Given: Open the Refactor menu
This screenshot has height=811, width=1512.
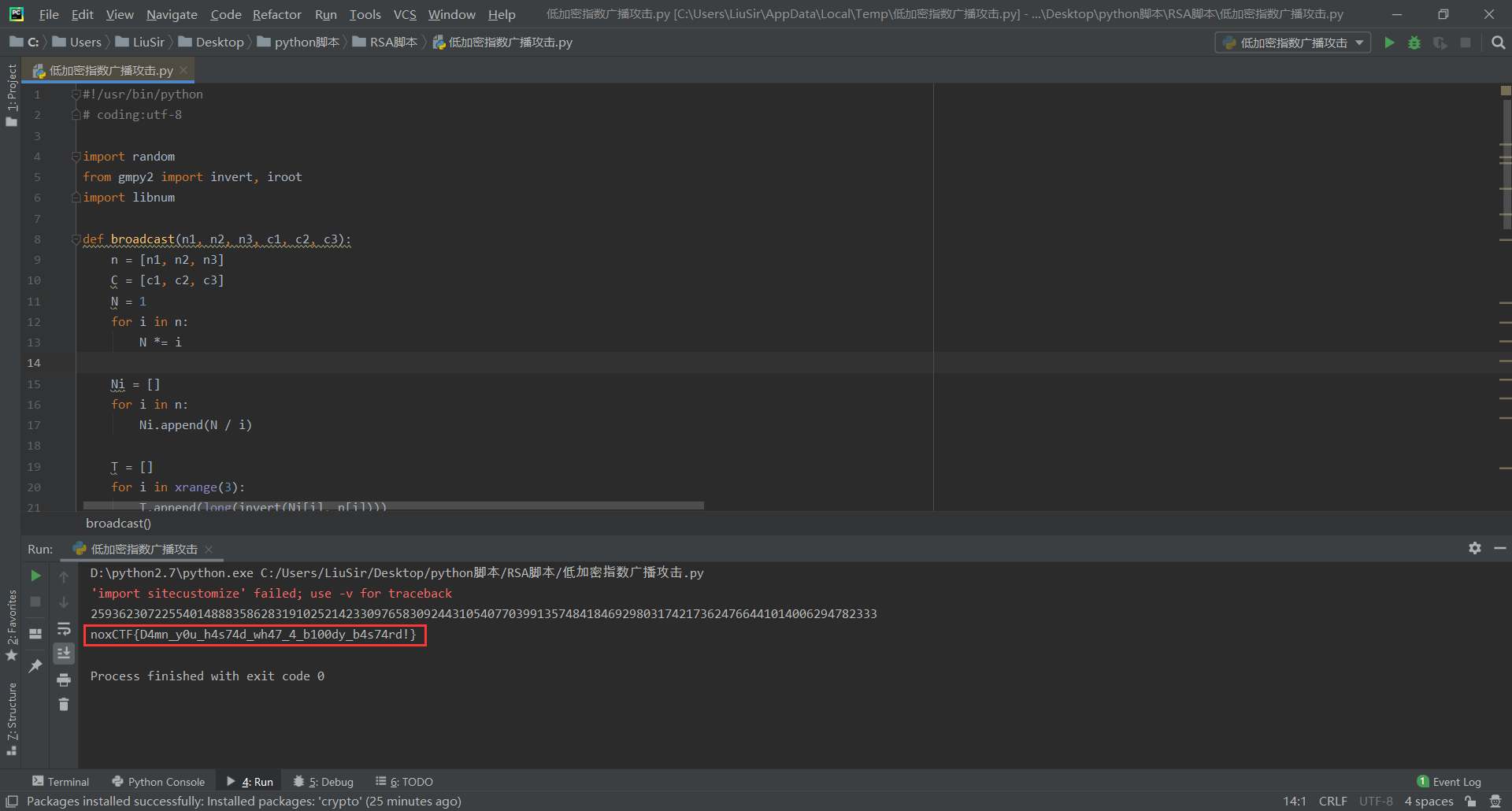Looking at the screenshot, I should click(277, 14).
